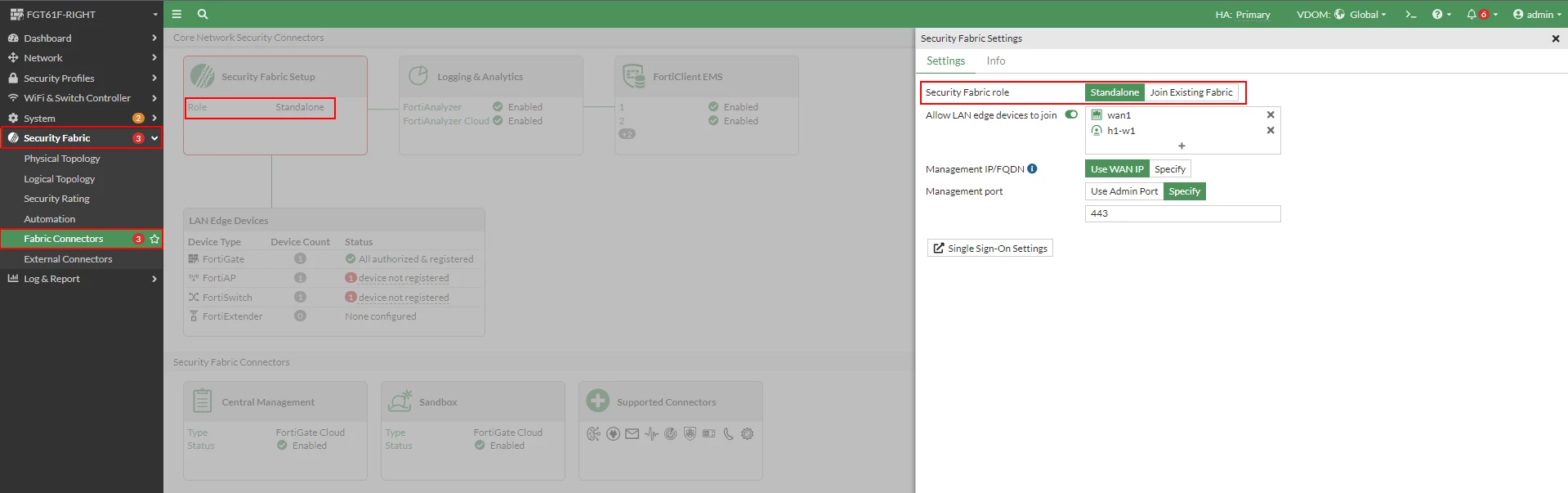Expand the Dashboard menu
The height and width of the screenshot is (493, 1568).
[x=82, y=38]
